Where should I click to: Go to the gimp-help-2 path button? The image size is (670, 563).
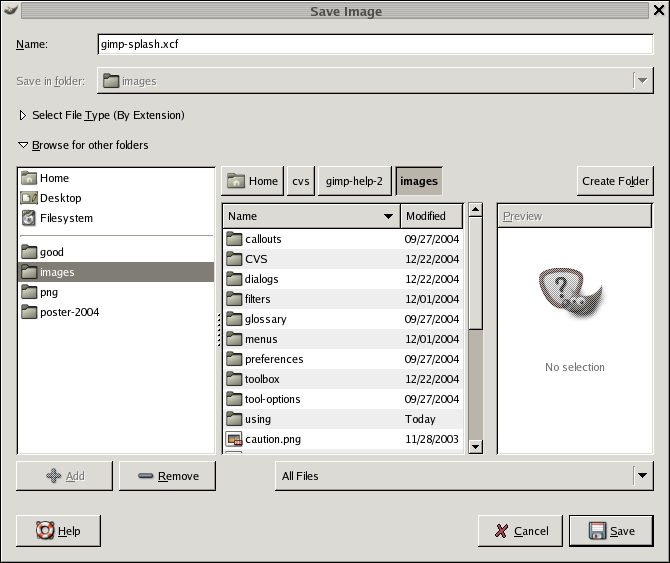click(x=353, y=181)
